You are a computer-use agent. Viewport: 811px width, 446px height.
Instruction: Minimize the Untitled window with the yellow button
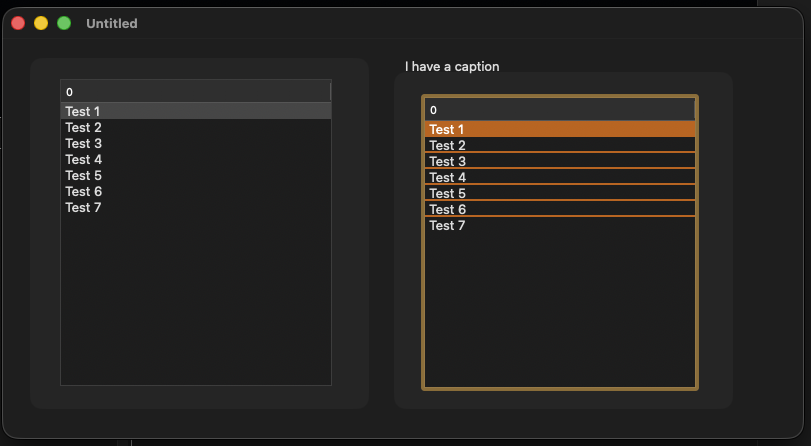point(41,23)
